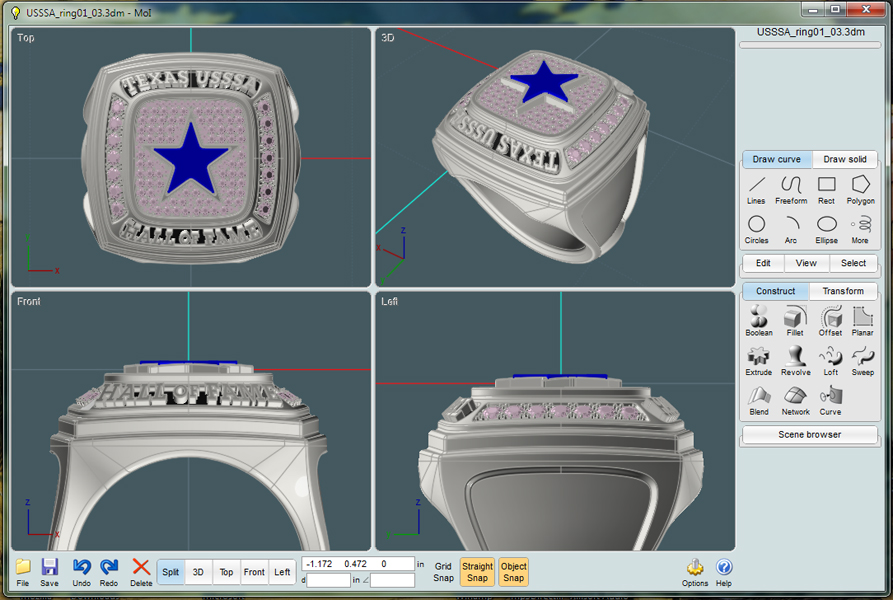
Task: Activate the Sweep tool
Action: click(x=863, y=361)
